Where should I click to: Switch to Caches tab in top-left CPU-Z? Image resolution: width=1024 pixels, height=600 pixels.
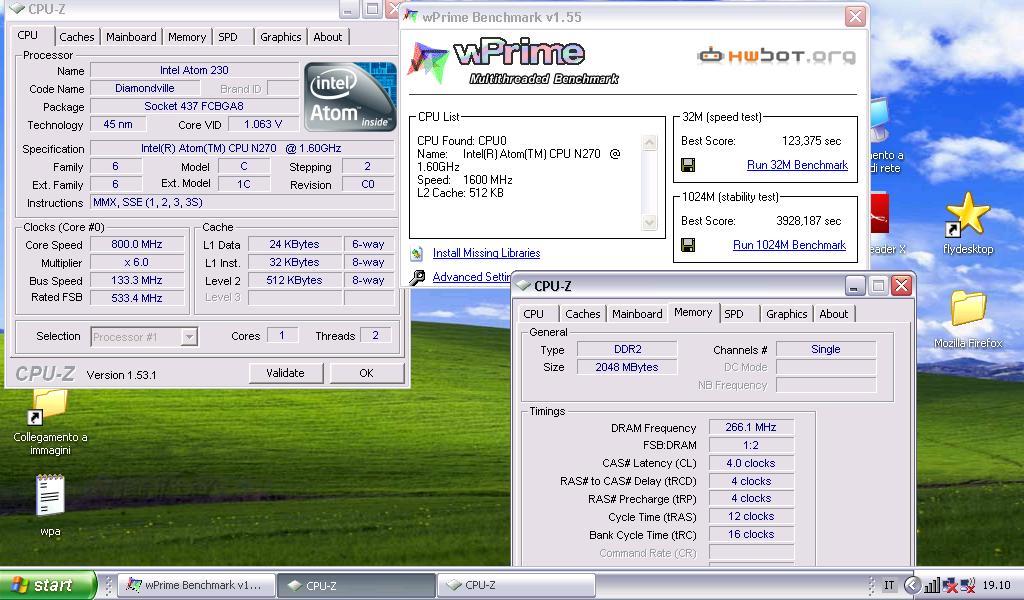[76, 37]
